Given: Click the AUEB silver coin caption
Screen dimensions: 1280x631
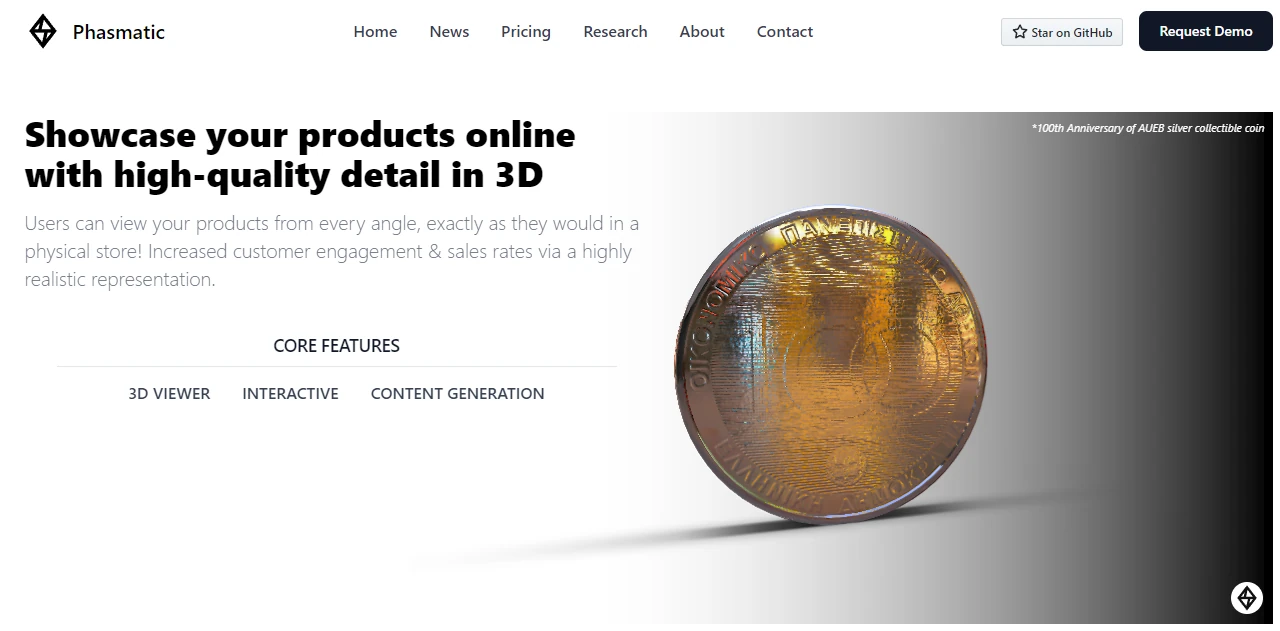Looking at the screenshot, I should pos(1148,128).
